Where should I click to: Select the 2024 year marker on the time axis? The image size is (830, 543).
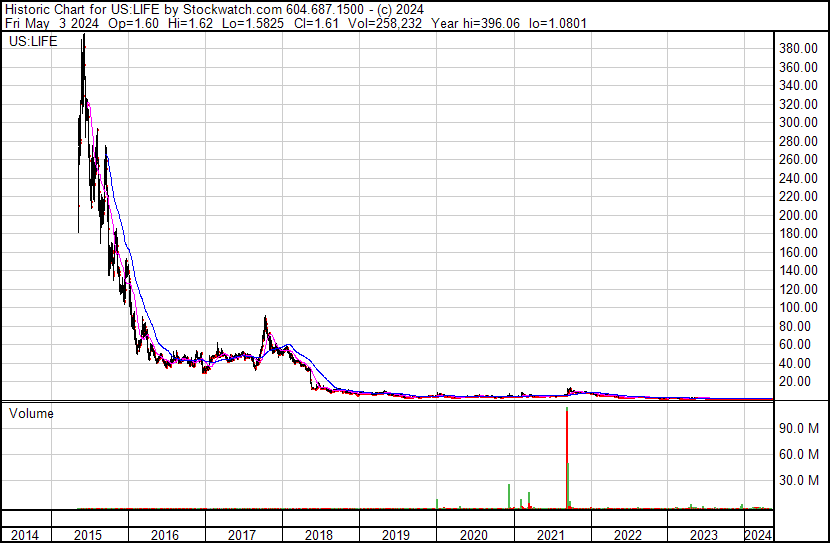(x=758, y=535)
